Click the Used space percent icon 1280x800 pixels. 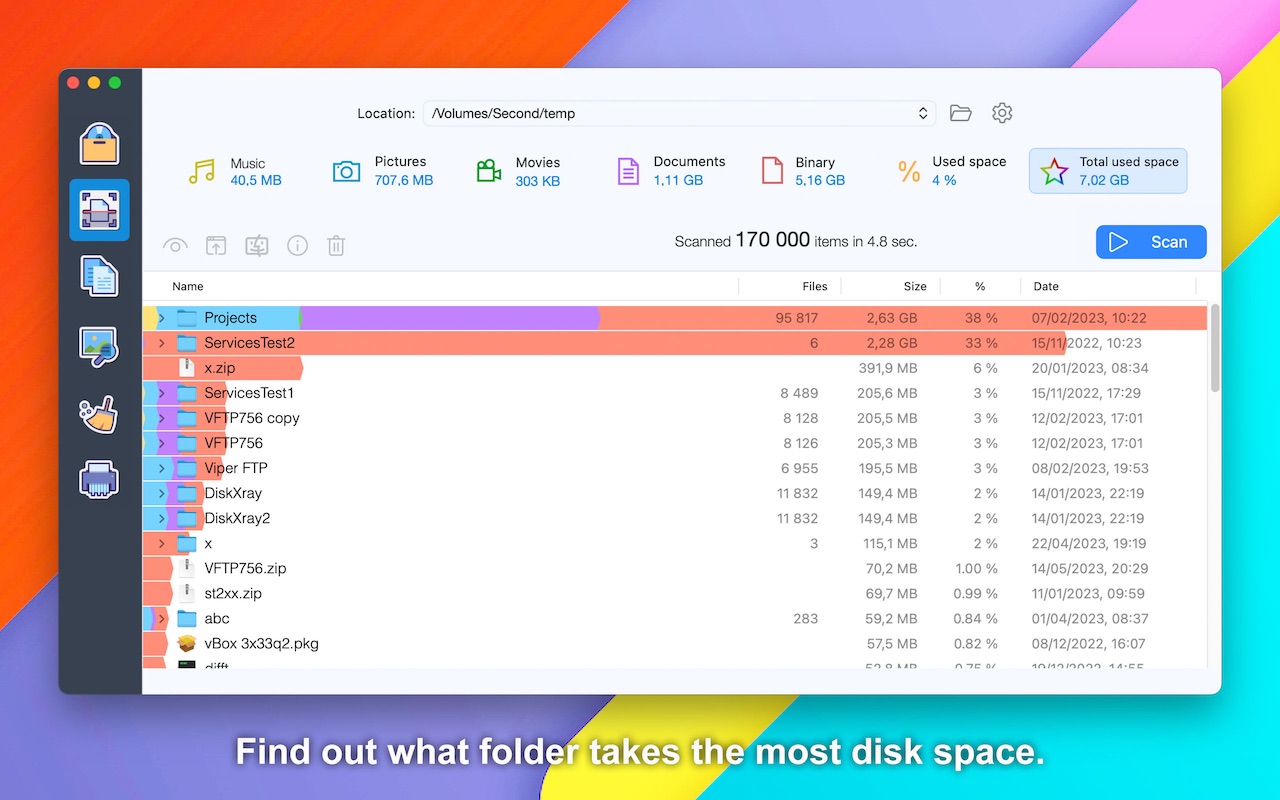point(909,172)
